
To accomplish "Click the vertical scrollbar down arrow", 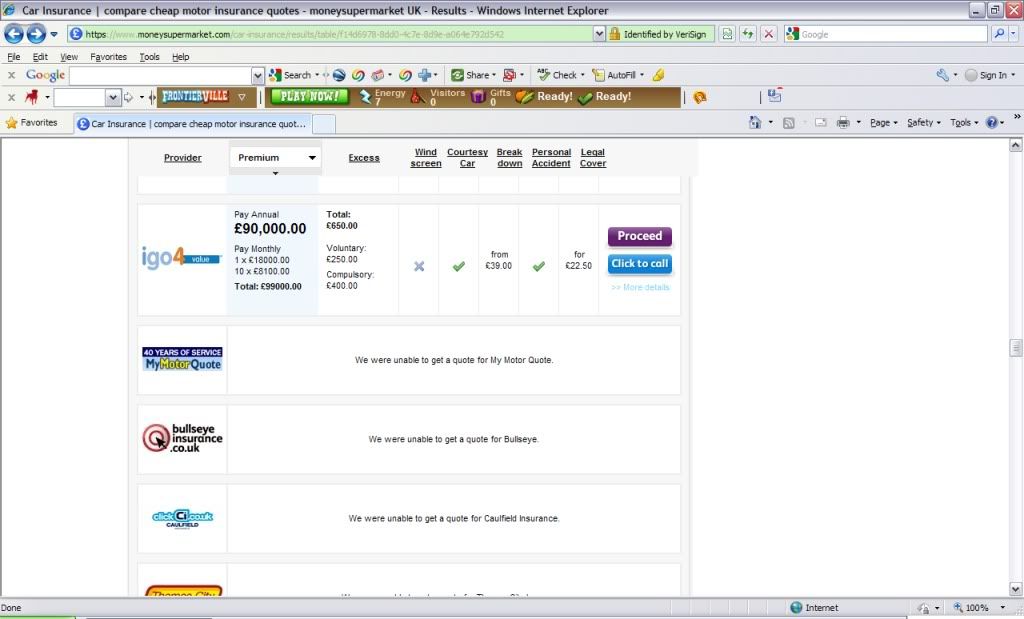I will (1016, 589).
